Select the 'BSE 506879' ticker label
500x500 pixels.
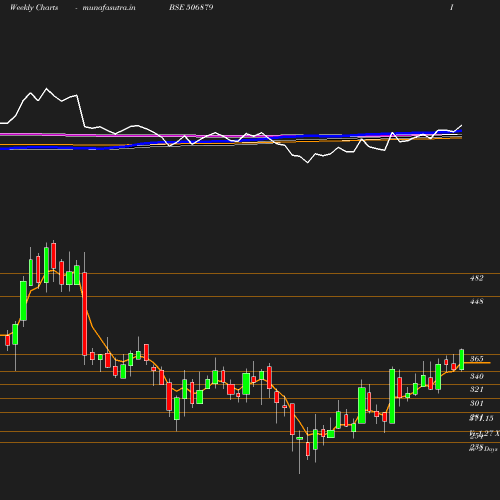[191, 7]
